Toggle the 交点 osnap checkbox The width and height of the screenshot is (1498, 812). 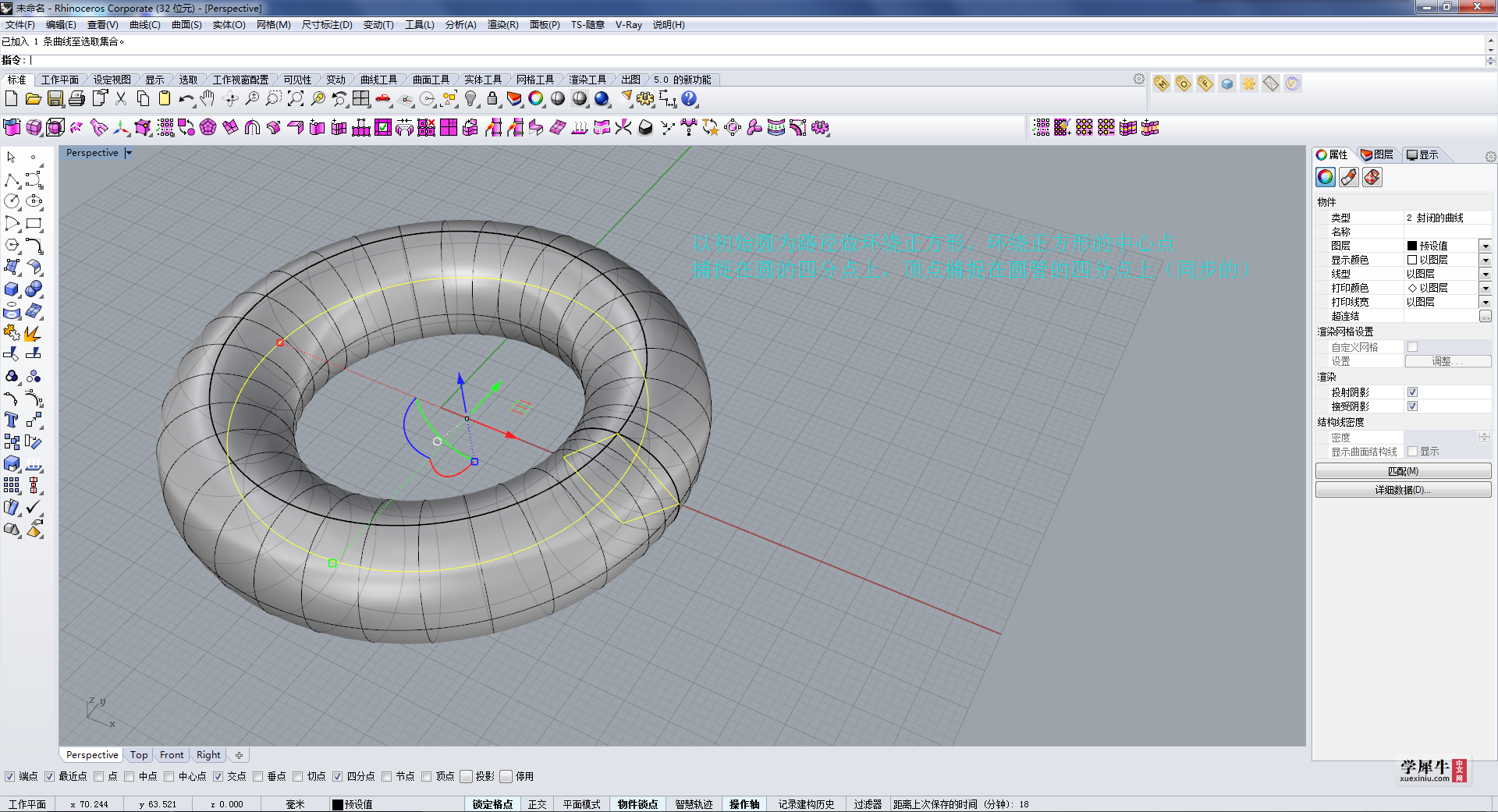point(218,776)
